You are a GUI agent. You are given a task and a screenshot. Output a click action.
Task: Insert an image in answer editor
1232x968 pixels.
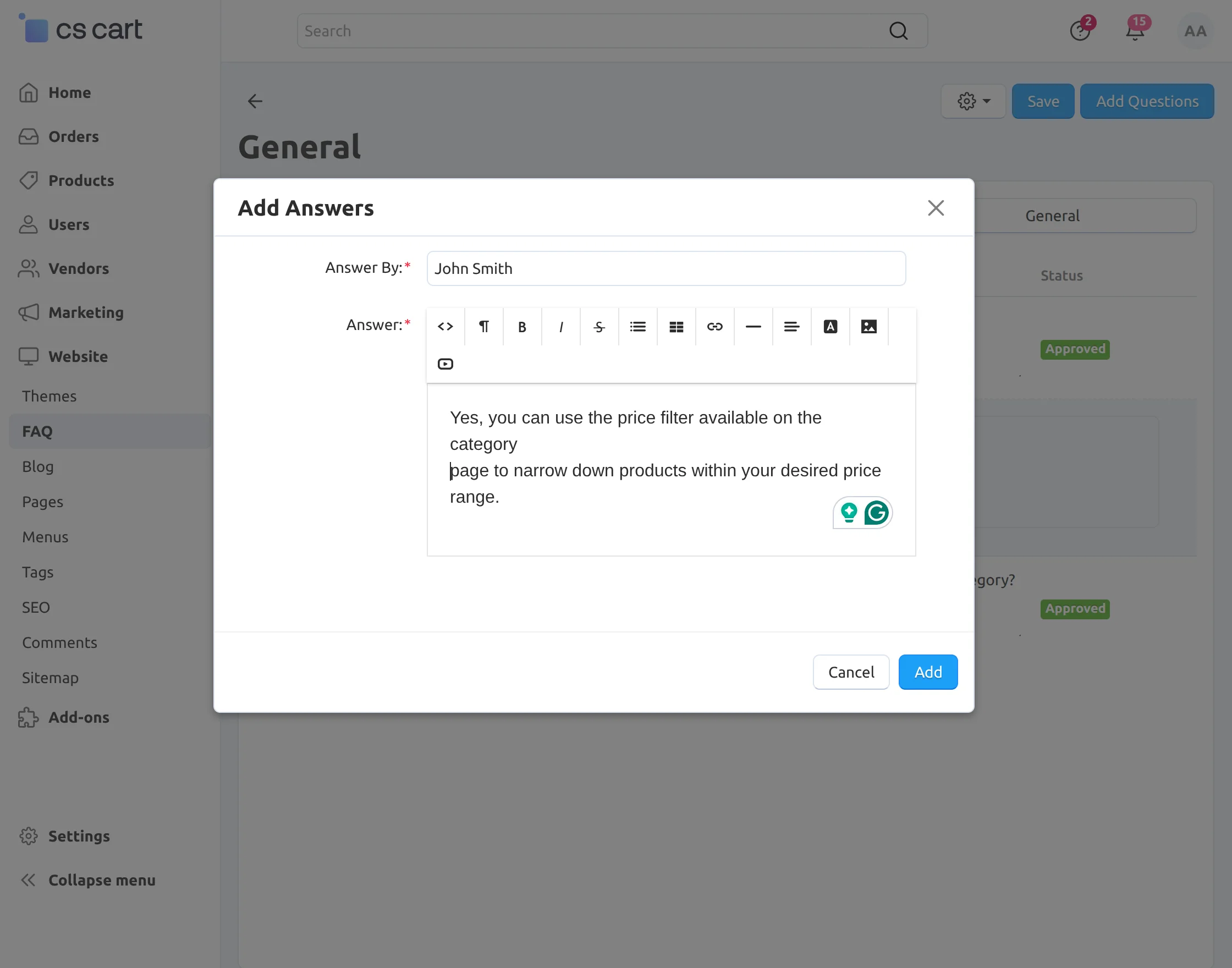[x=870, y=327]
